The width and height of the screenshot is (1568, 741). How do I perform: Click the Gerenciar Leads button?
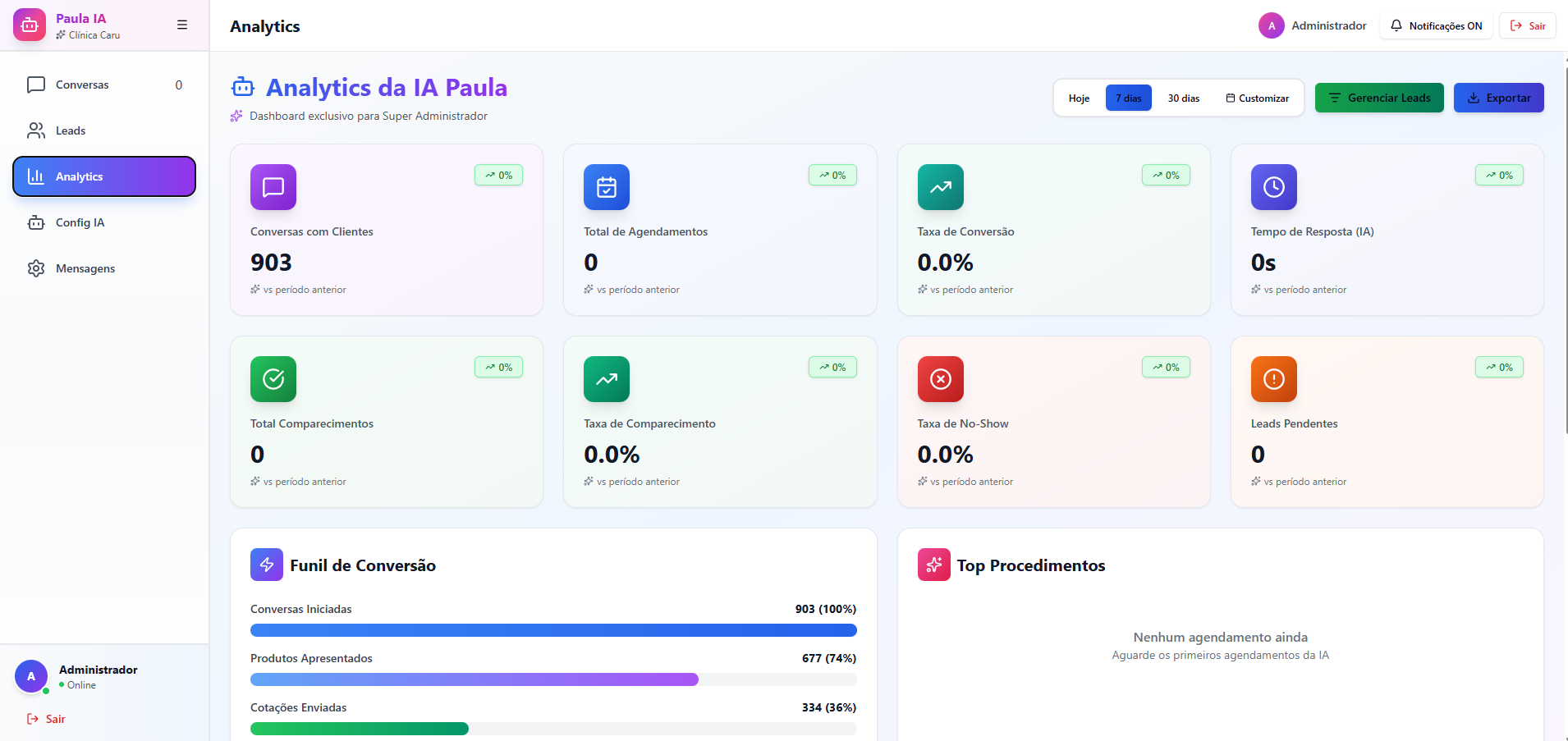(1379, 98)
